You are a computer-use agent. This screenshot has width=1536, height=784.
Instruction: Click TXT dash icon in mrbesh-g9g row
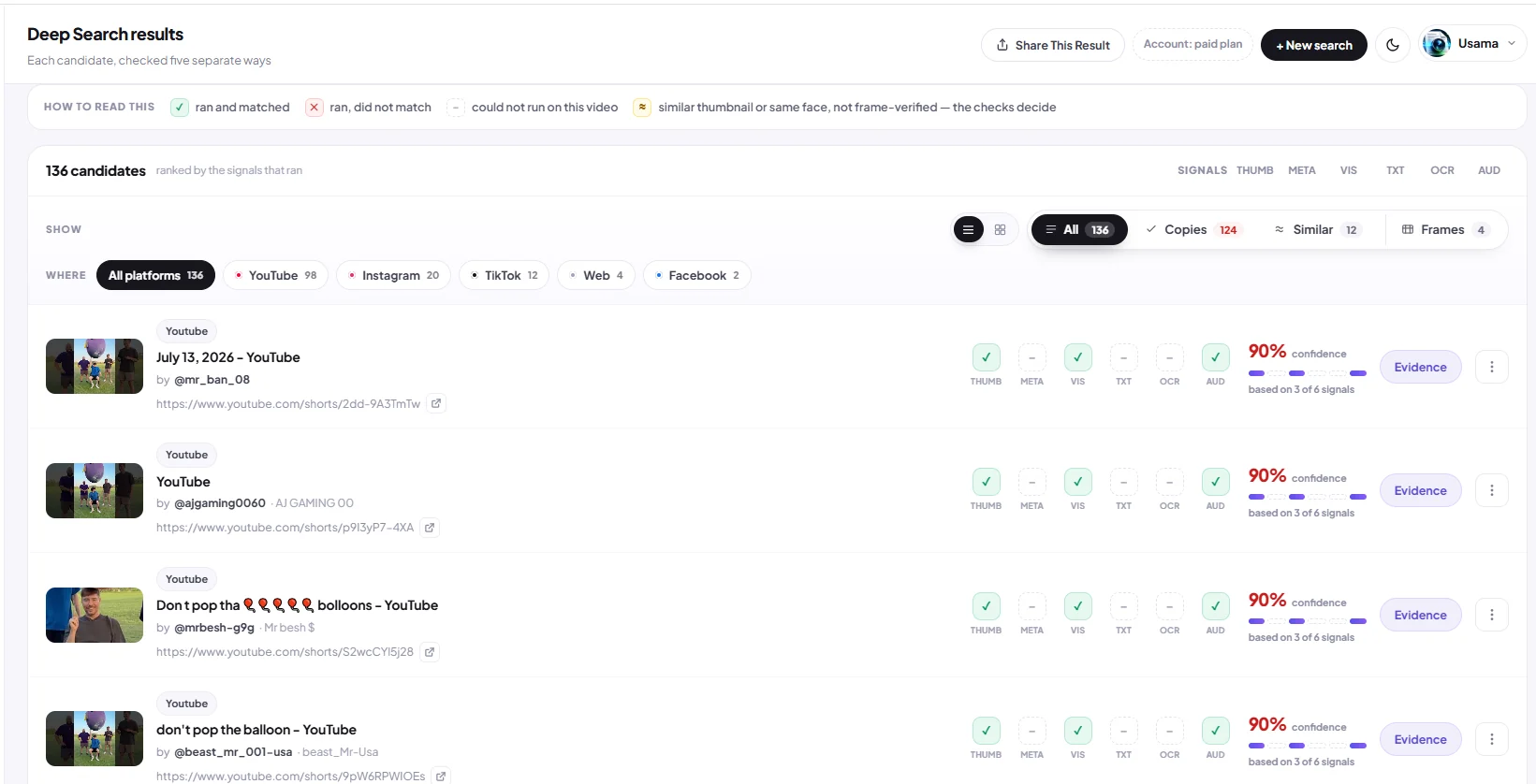(x=1123, y=606)
